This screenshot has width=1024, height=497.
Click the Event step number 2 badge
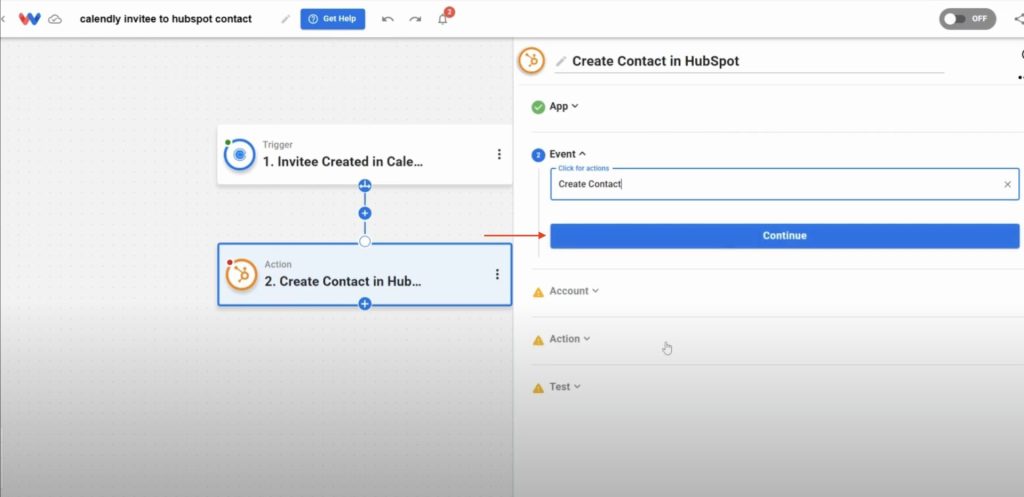tap(538, 155)
